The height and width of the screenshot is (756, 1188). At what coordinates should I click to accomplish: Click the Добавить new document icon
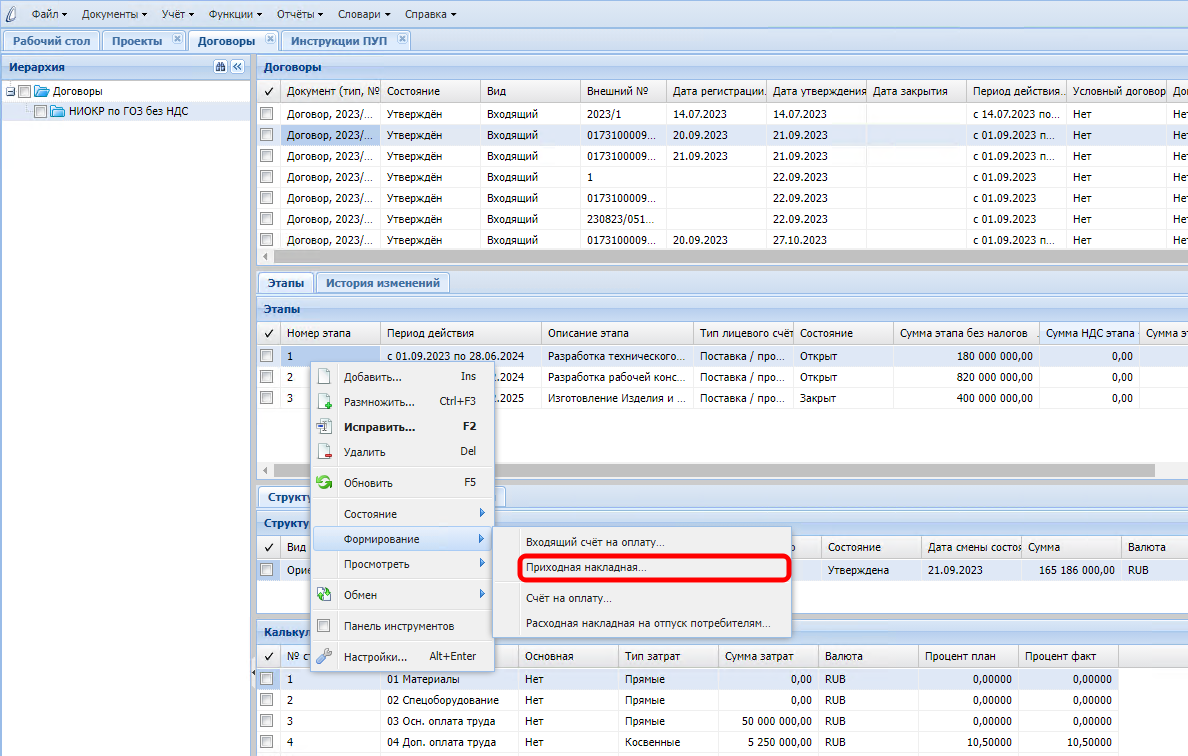[x=324, y=377]
